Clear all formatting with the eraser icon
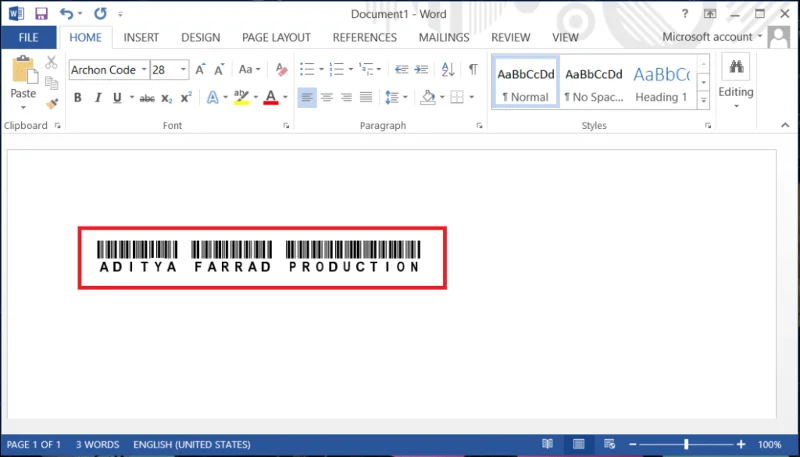 pos(281,69)
